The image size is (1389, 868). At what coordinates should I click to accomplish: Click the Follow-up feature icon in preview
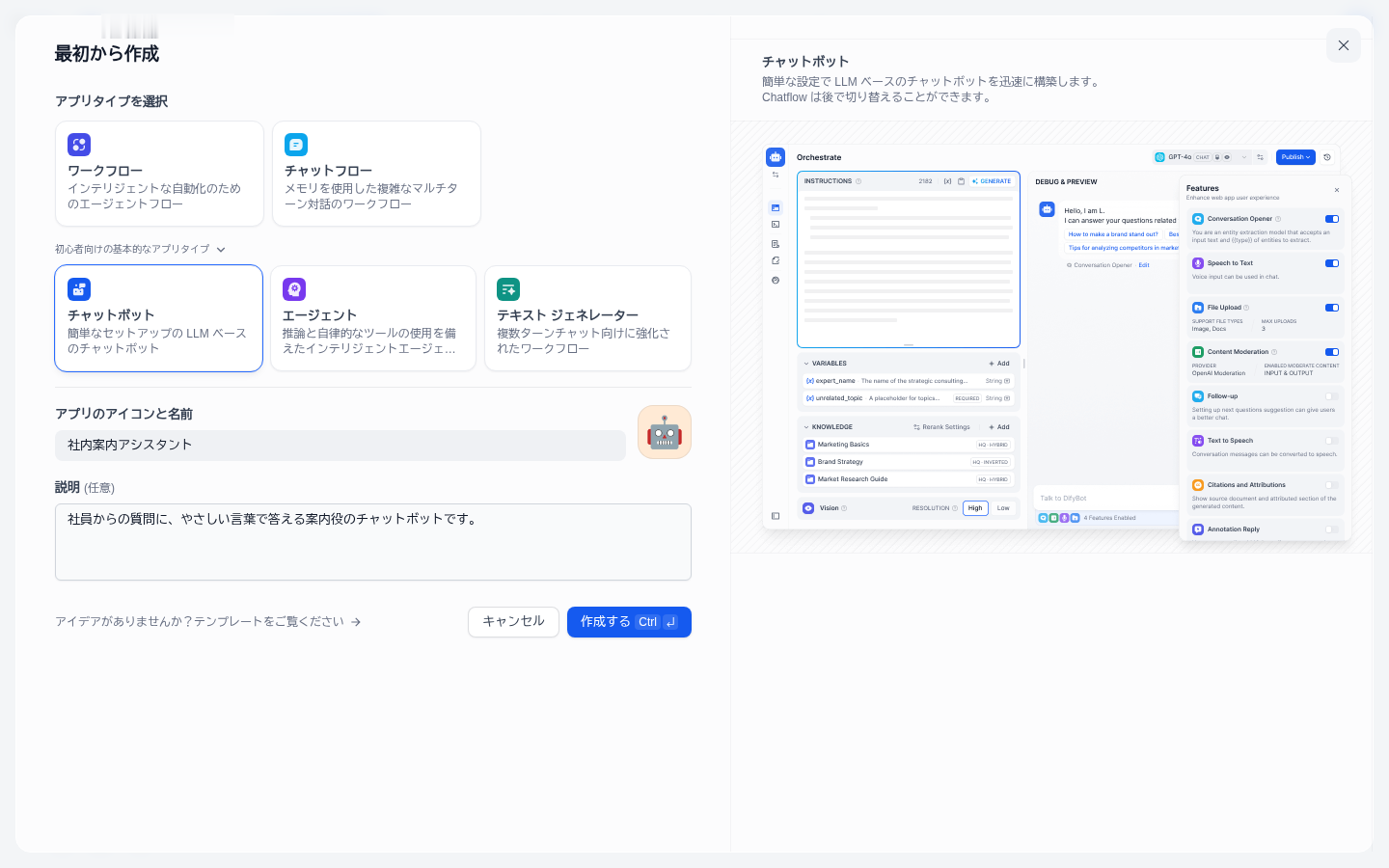[x=1198, y=396]
